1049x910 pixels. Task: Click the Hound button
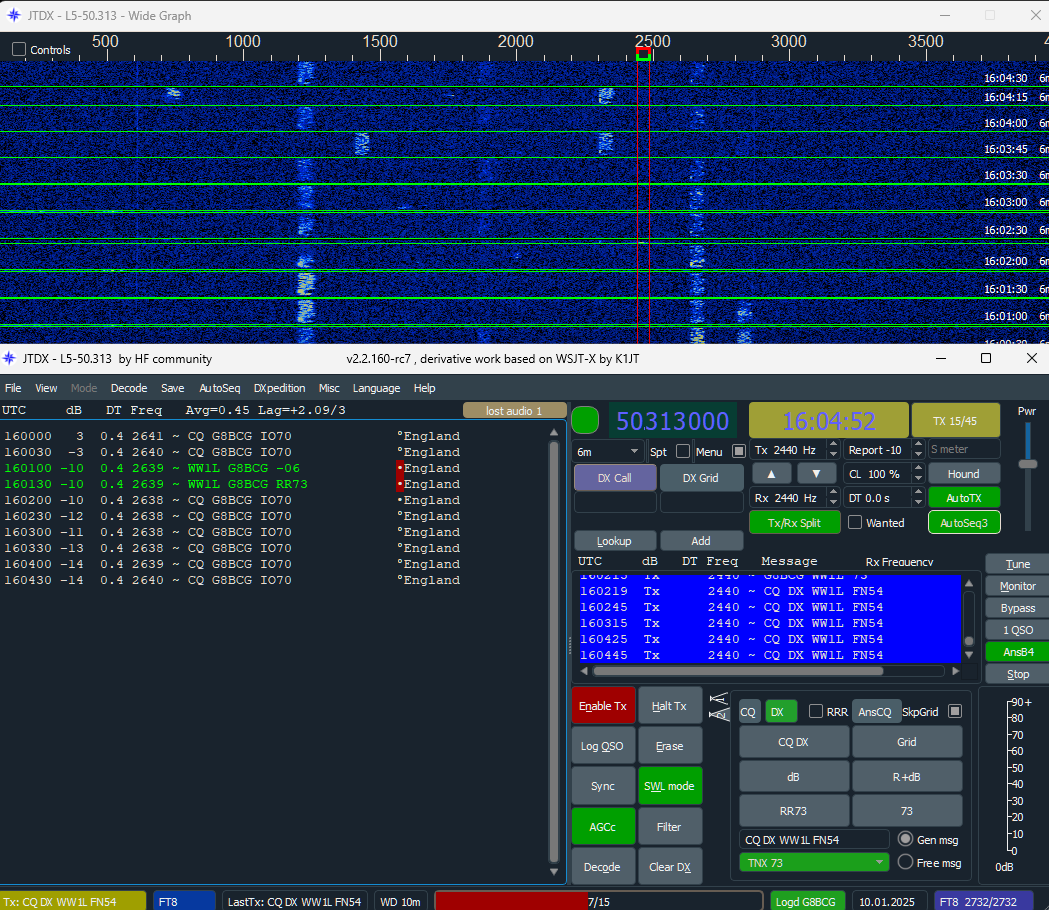(x=963, y=474)
